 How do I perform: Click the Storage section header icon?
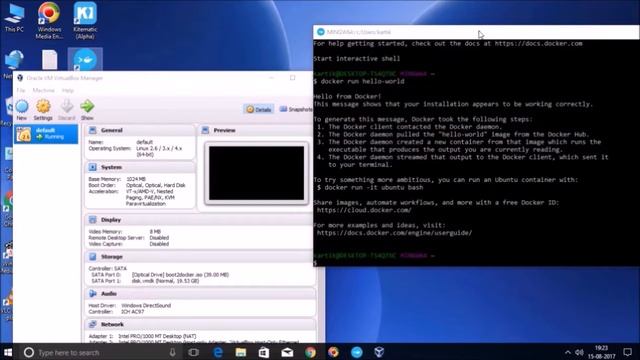93,257
